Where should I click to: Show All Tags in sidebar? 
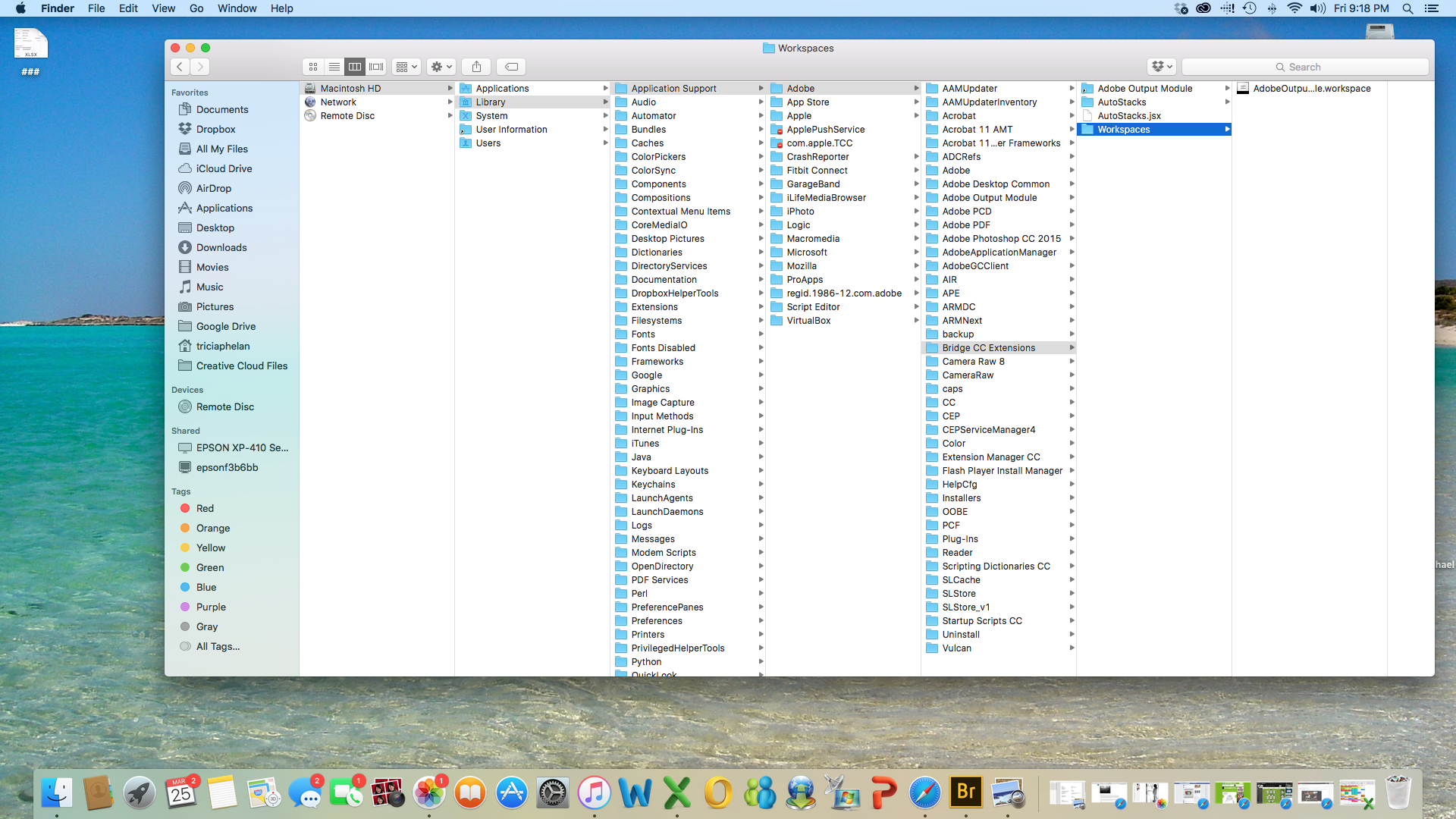coord(218,646)
